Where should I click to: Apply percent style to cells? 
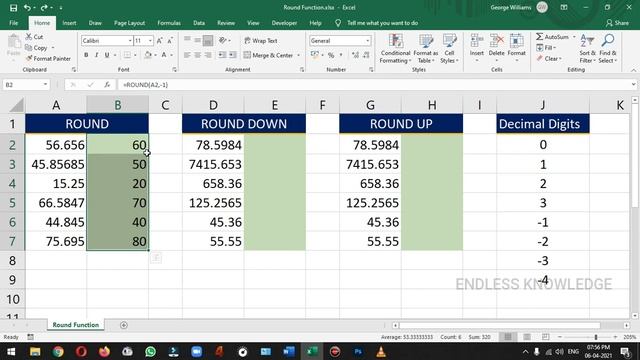click(331, 55)
